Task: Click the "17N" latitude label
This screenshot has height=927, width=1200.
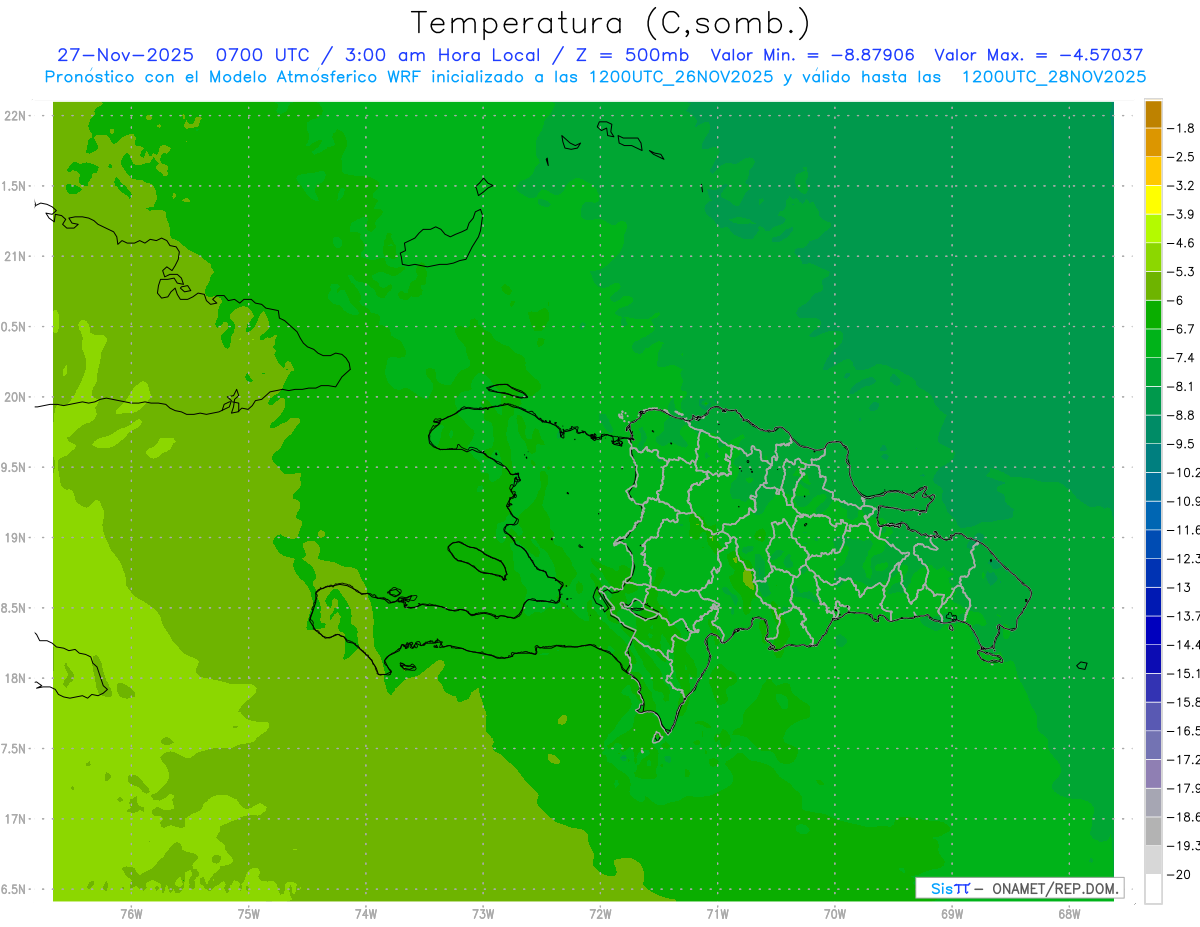Action: pos(14,819)
